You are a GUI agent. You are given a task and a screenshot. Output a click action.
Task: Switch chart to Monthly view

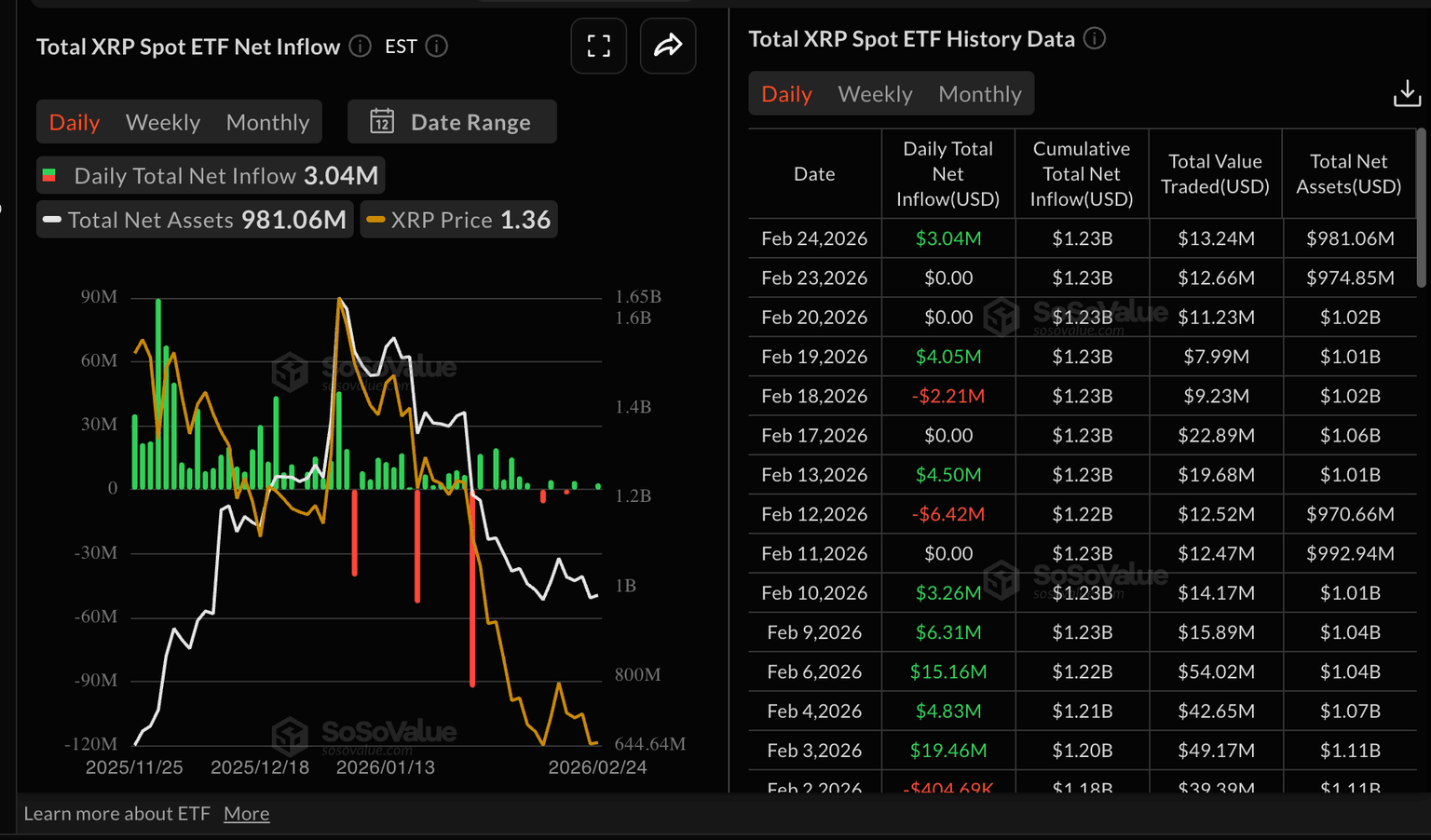267,122
